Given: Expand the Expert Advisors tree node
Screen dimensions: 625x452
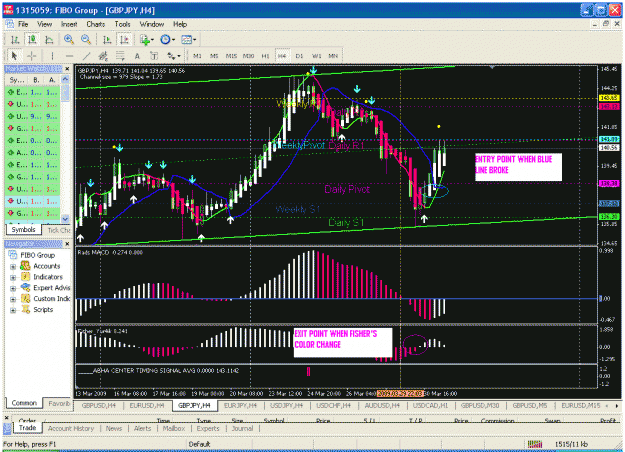Looking at the screenshot, I should (x=13, y=288).
